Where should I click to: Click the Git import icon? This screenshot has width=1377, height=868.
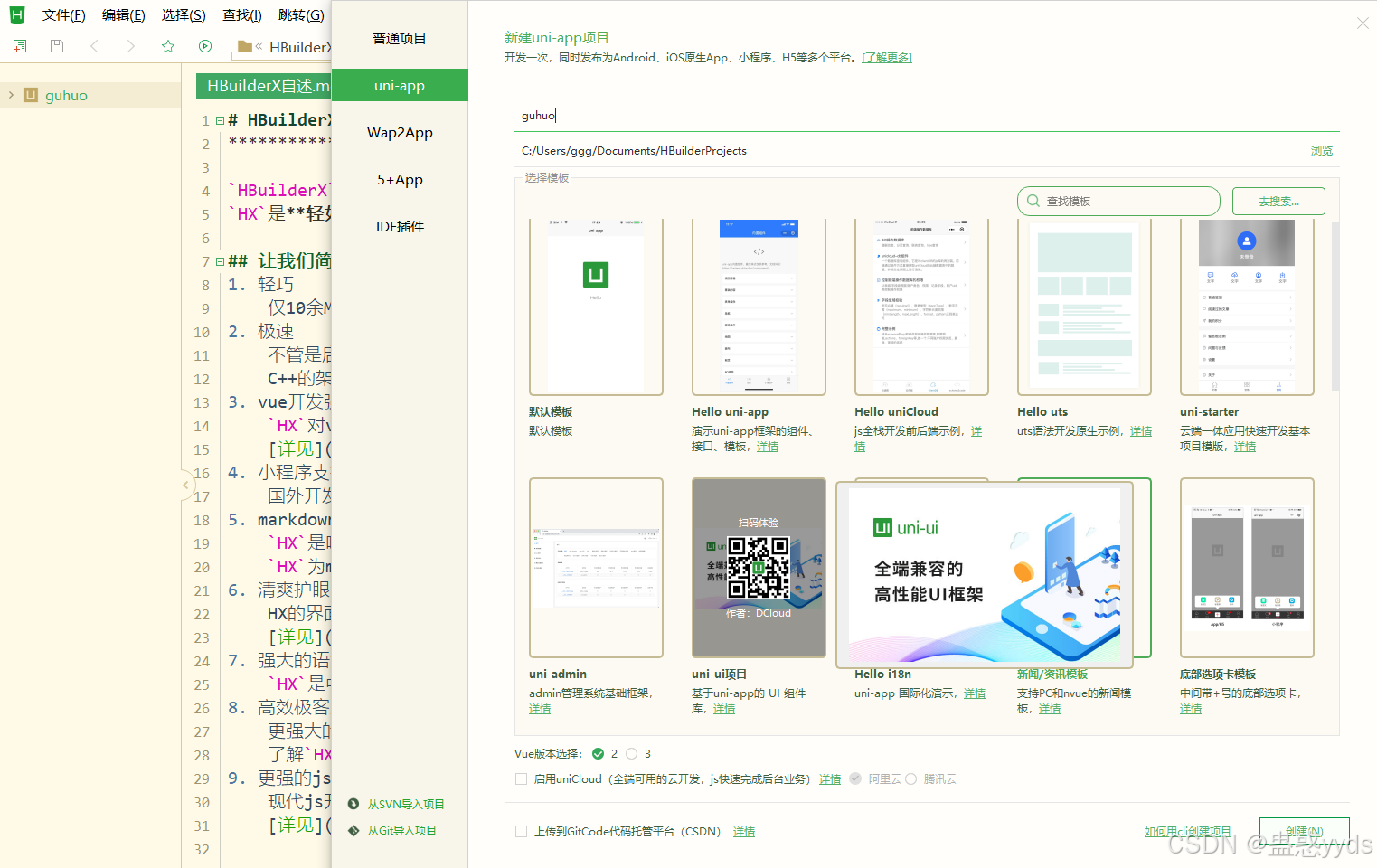(354, 830)
